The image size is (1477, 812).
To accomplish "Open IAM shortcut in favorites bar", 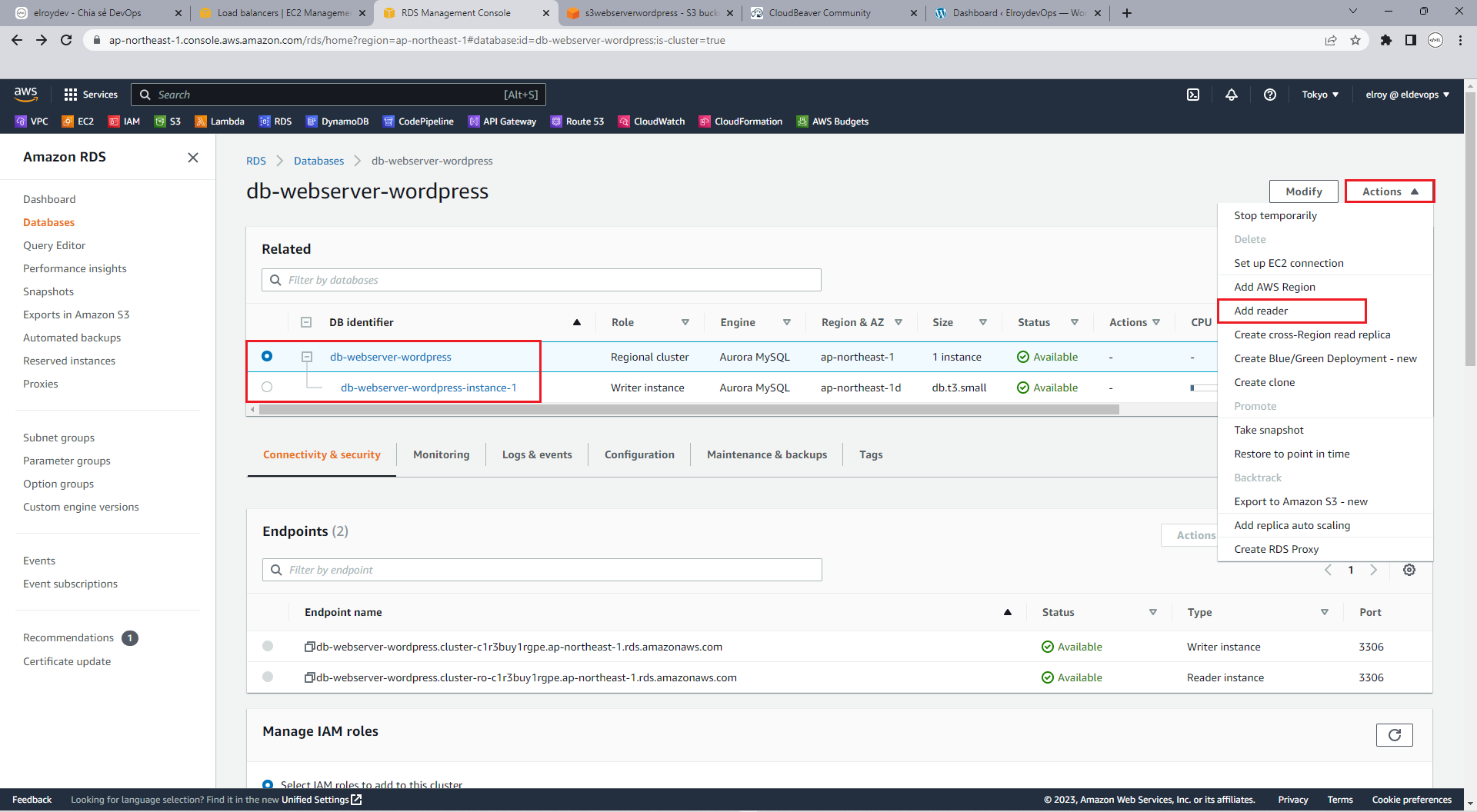I will (x=124, y=121).
